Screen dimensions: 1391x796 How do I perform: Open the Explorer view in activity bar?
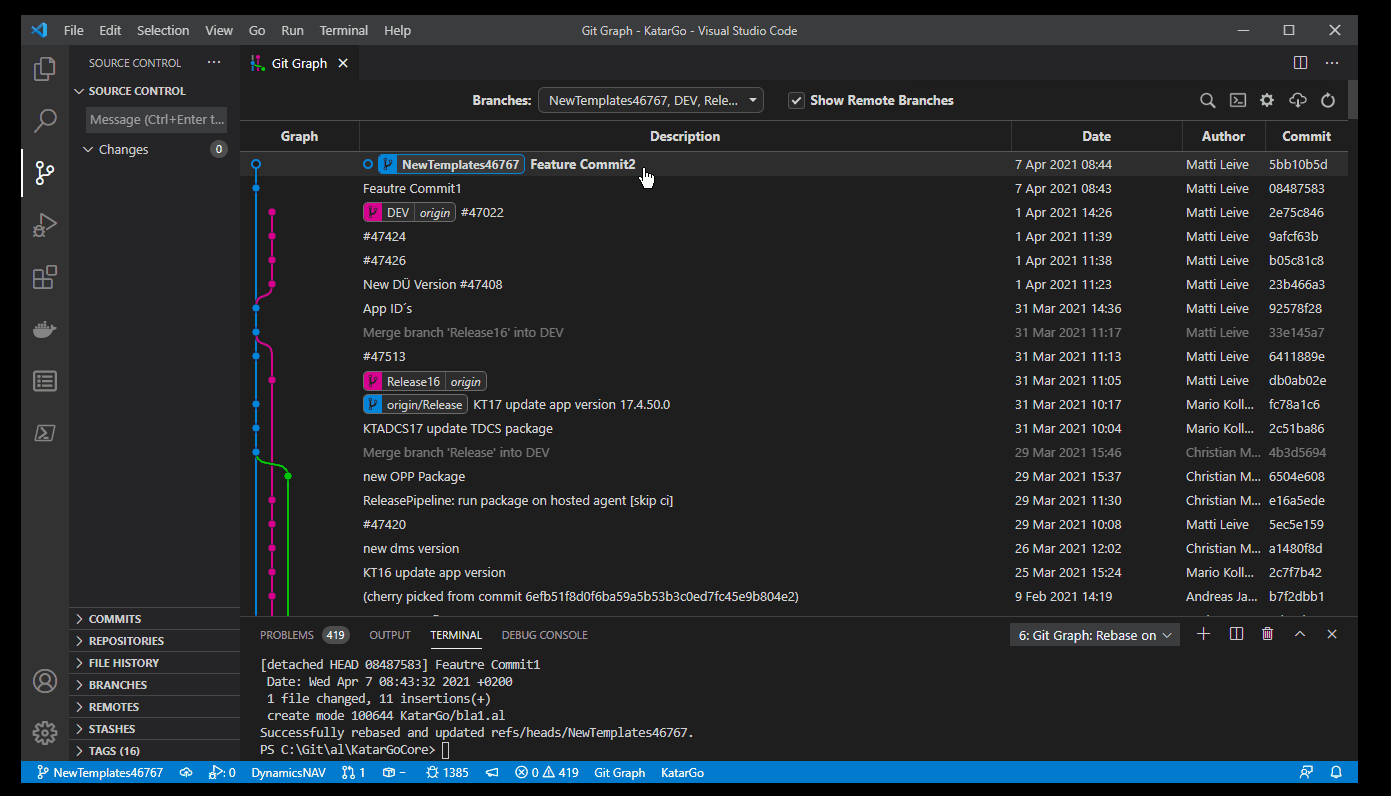45,69
